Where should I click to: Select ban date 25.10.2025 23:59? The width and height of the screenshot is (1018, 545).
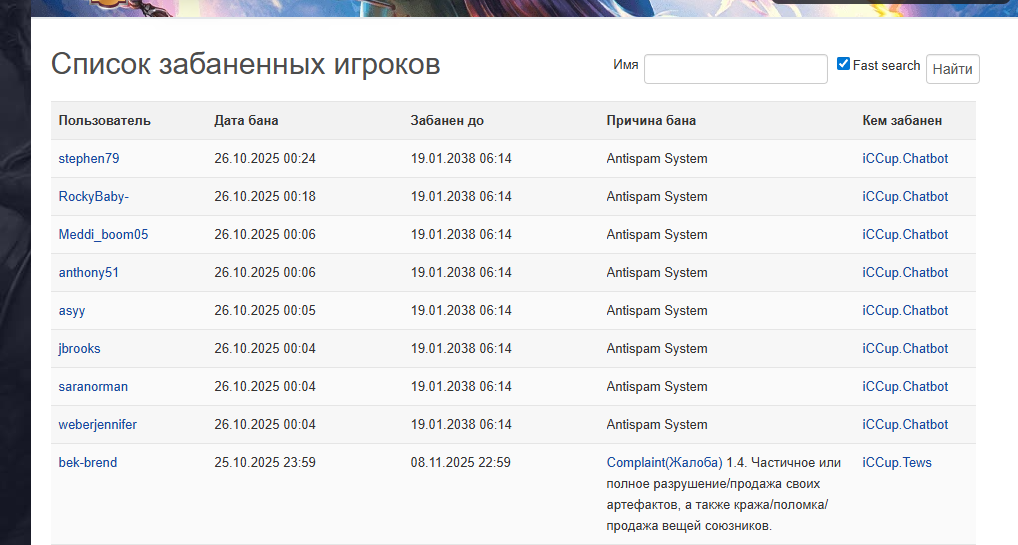[x=265, y=463]
